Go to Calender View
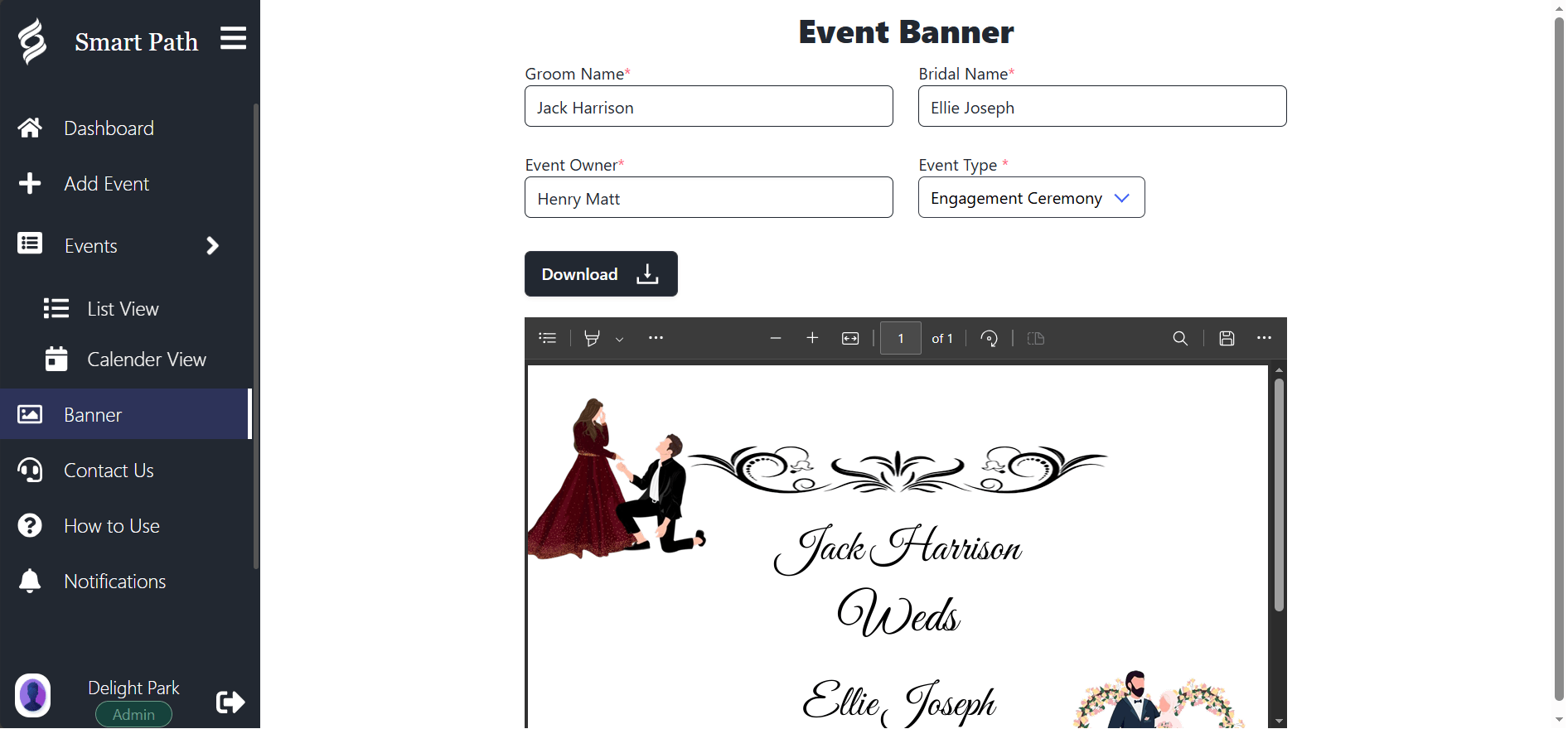Viewport: 1568px width, 729px height. click(146, 360)
